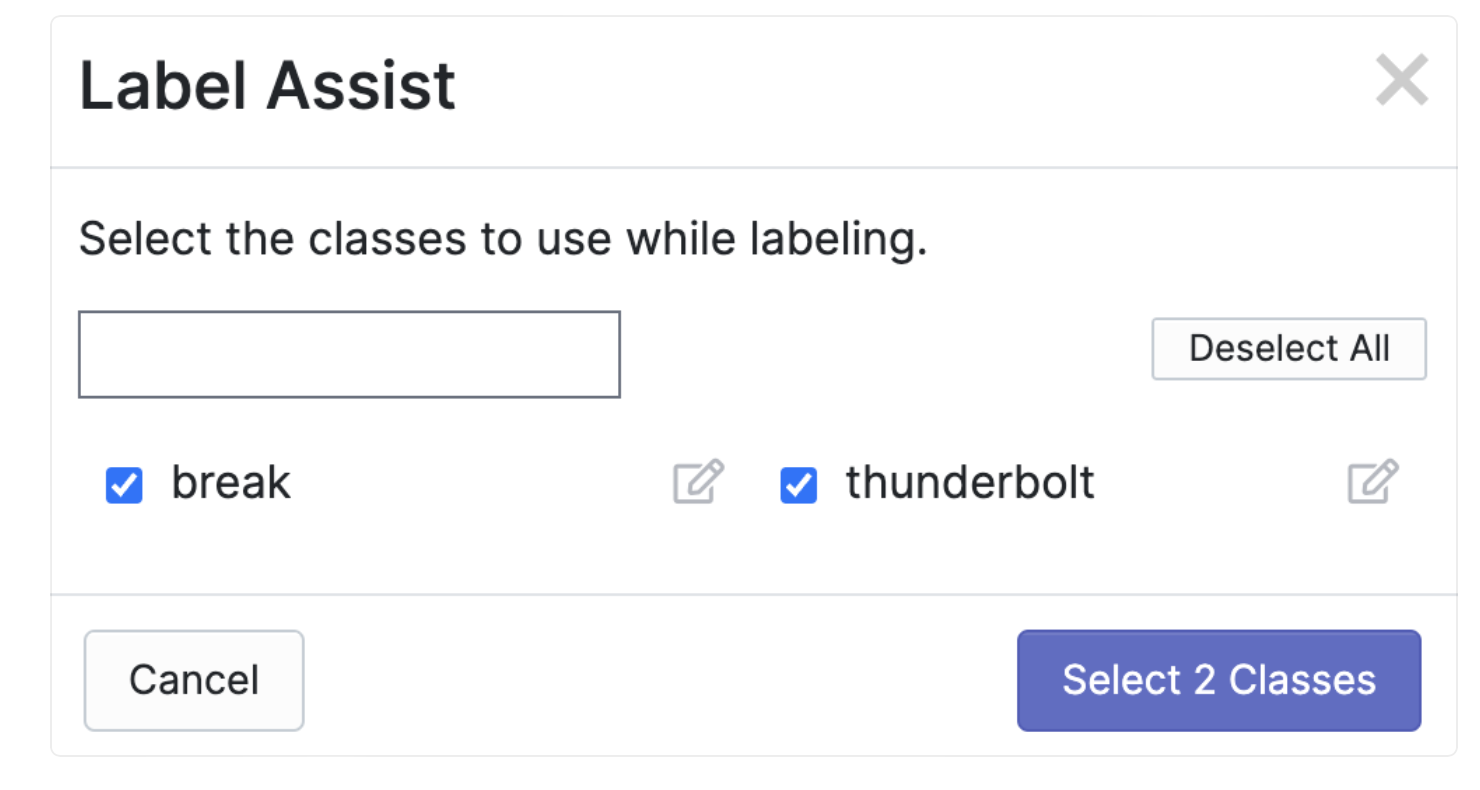Click the thunderbolt class label text
This screenshot has height=790, width=1480.
(970, 483)
